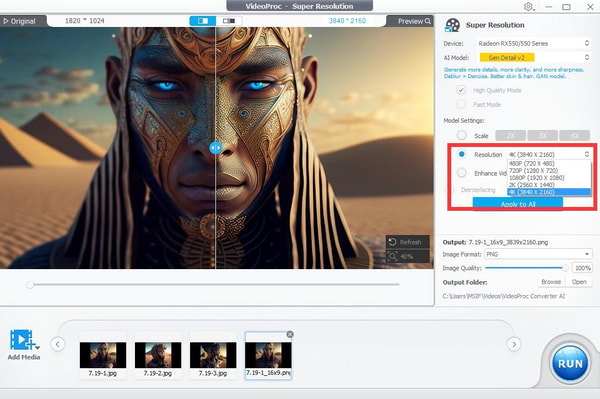This screenshot has width=600, height=399.
Task: Click the RUN button
Action: (x=570, y=363)
